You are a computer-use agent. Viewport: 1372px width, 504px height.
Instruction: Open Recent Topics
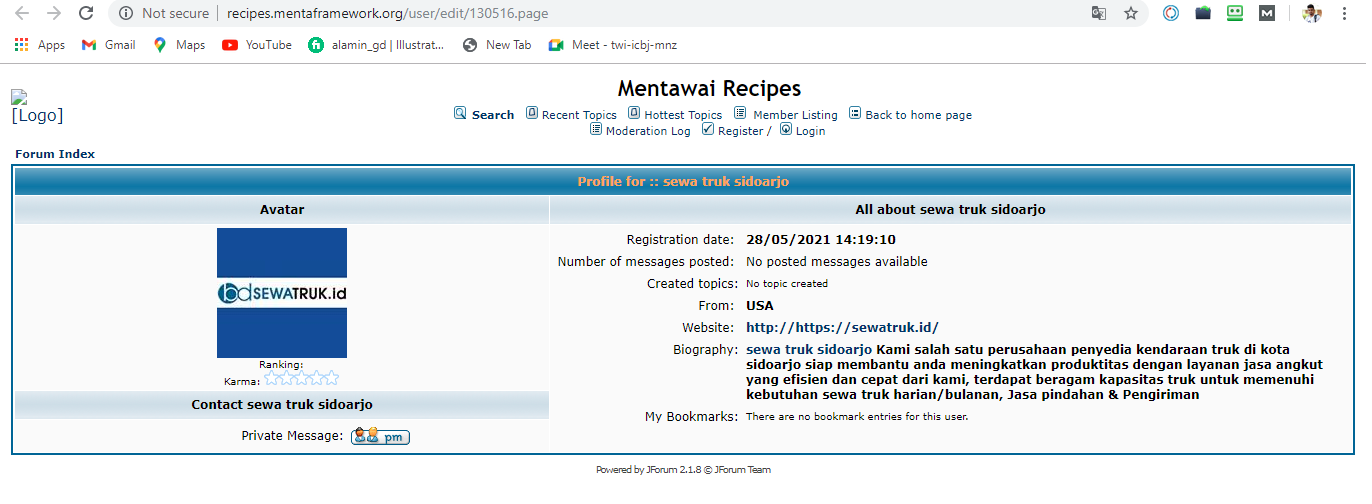(579, 115)
